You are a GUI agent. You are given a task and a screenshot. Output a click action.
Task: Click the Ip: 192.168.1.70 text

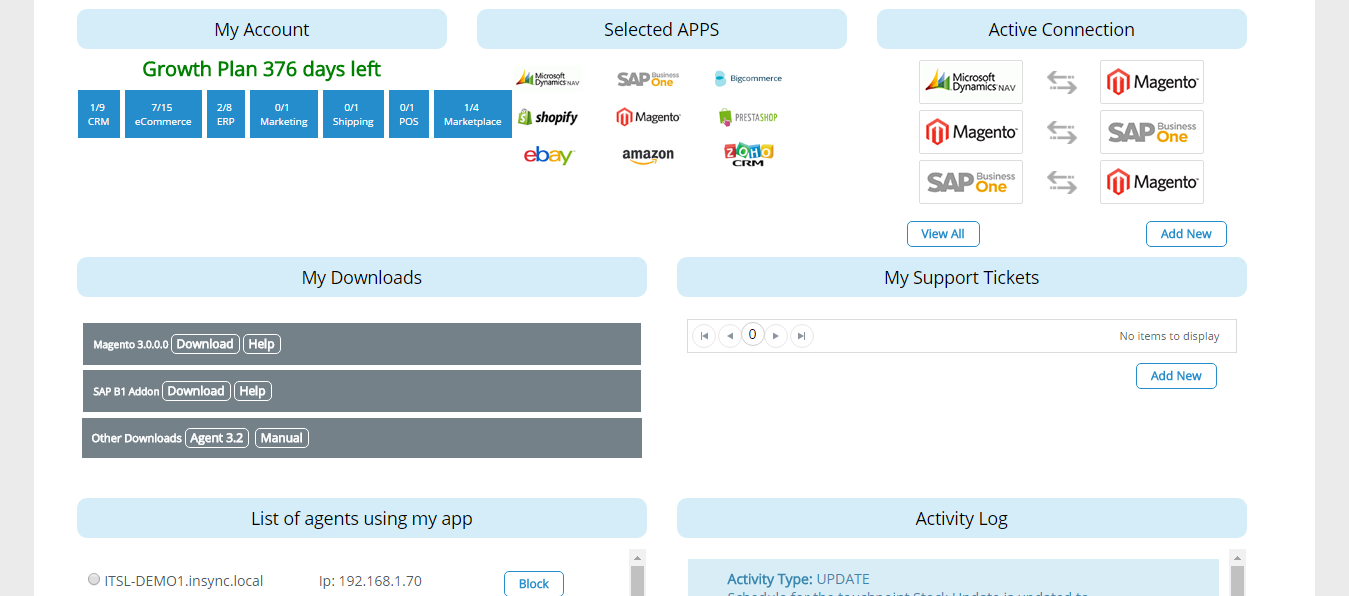[370, 581]
